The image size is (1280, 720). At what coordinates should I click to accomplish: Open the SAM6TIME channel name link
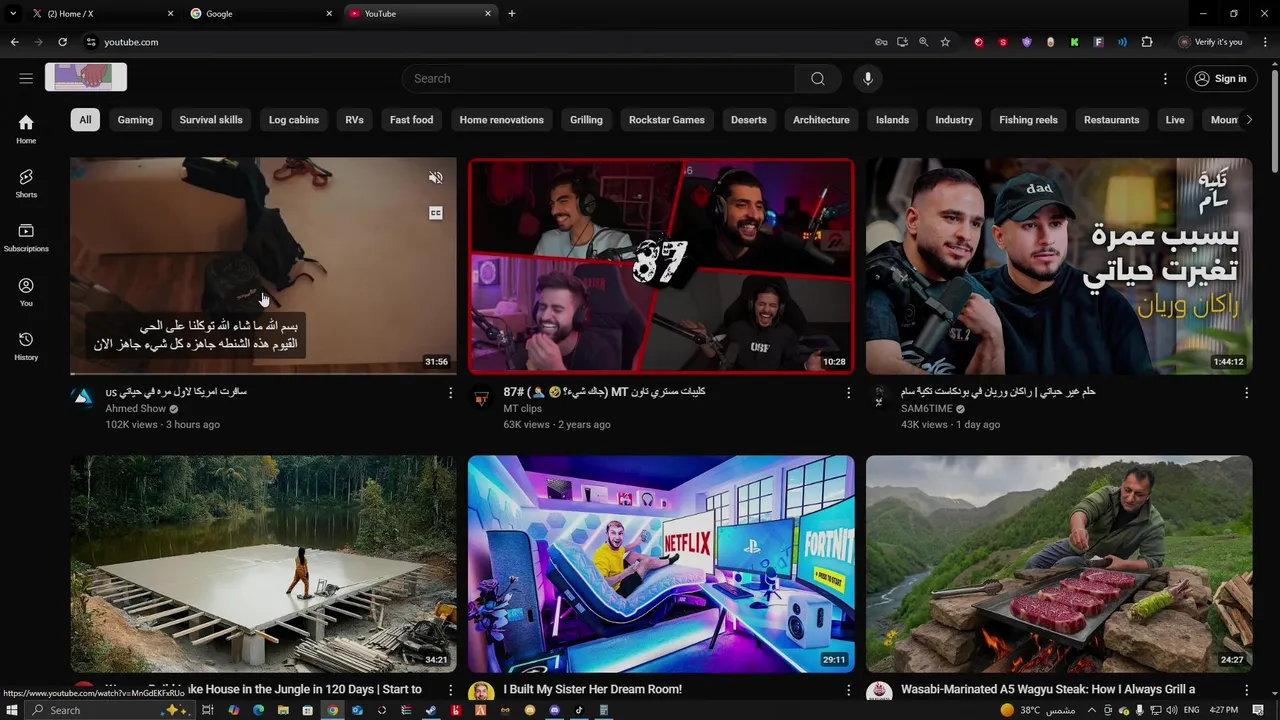click(x=927, y=409)
